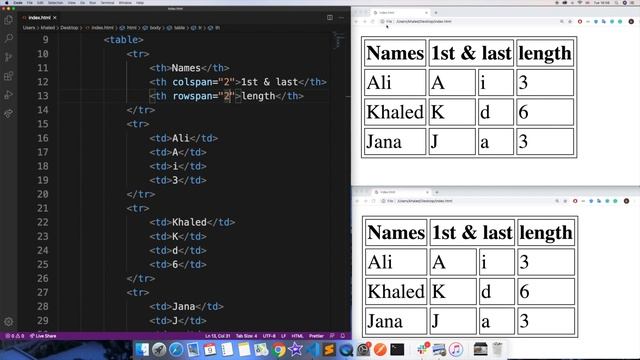Open the Help menu in menu bar
This screenshot has width=640, height=360.
(x=140, y=2)
